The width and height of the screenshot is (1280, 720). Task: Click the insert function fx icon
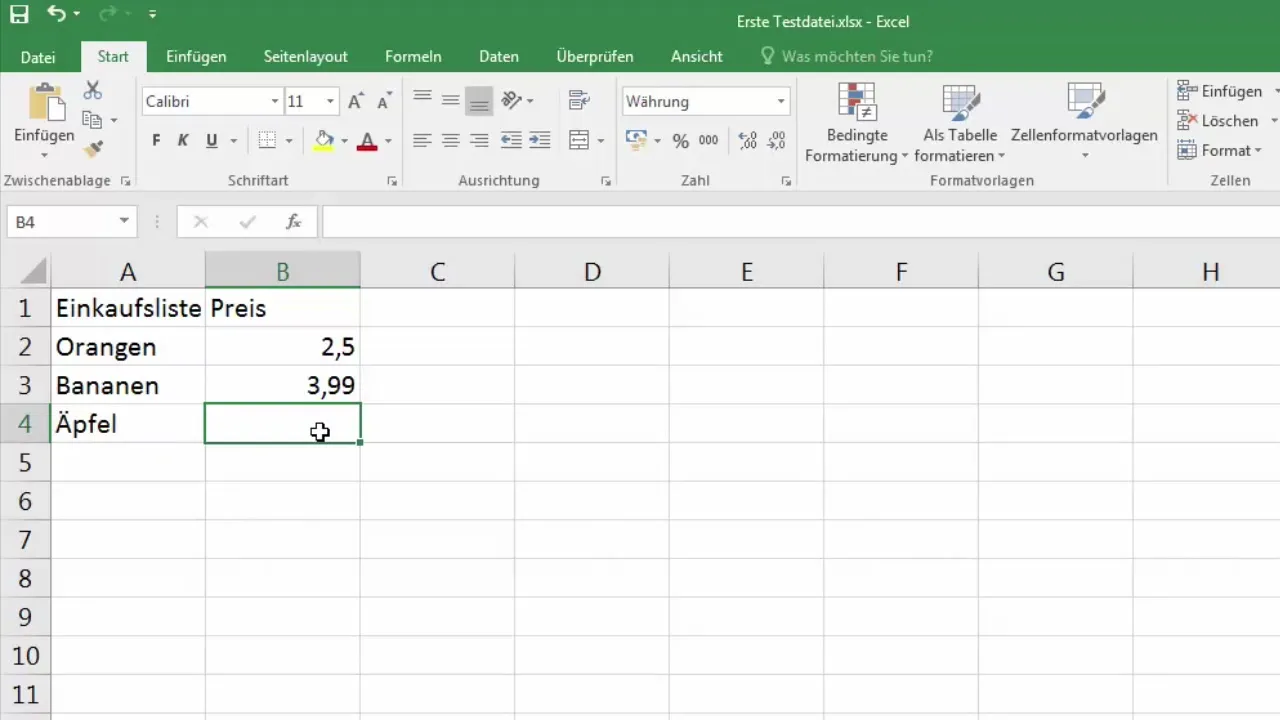point(293,222)
